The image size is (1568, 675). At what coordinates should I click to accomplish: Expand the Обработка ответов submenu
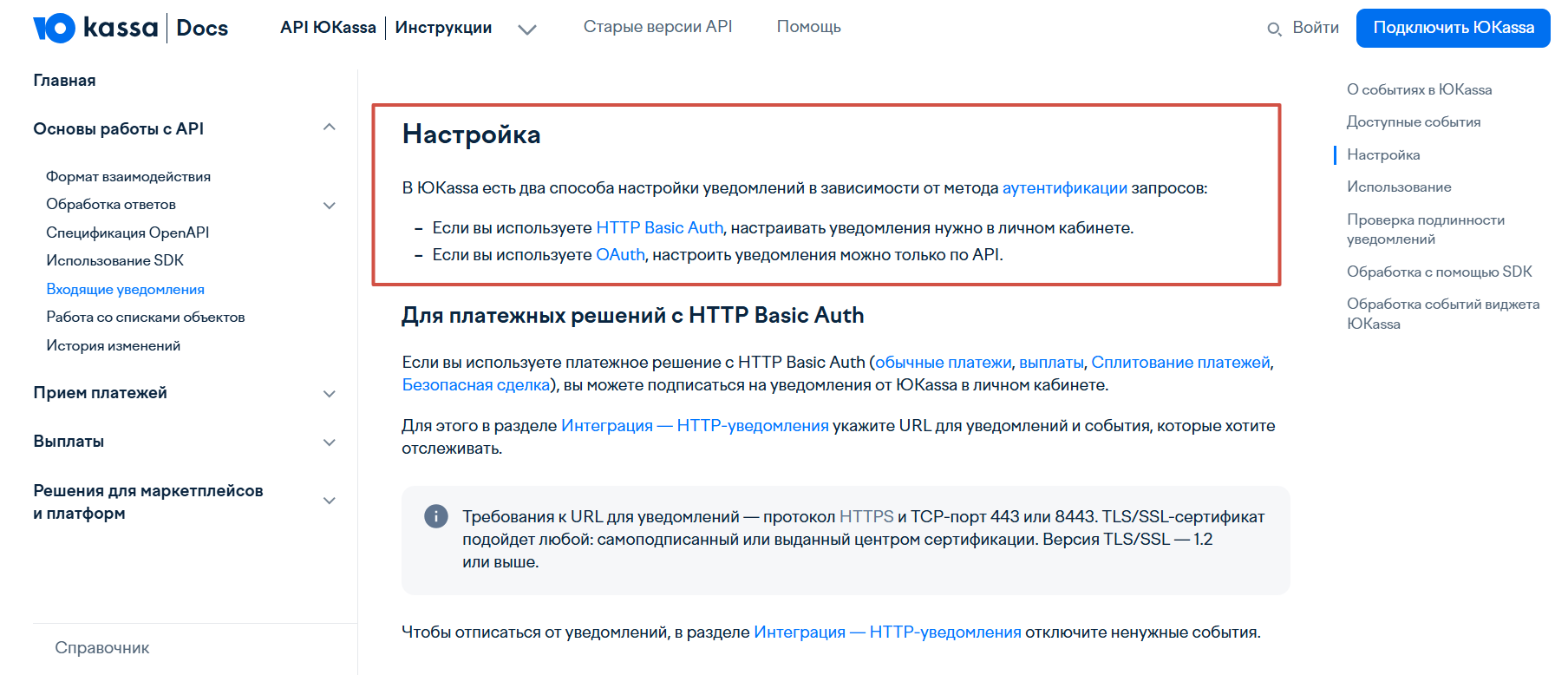(x=329, y=206)
